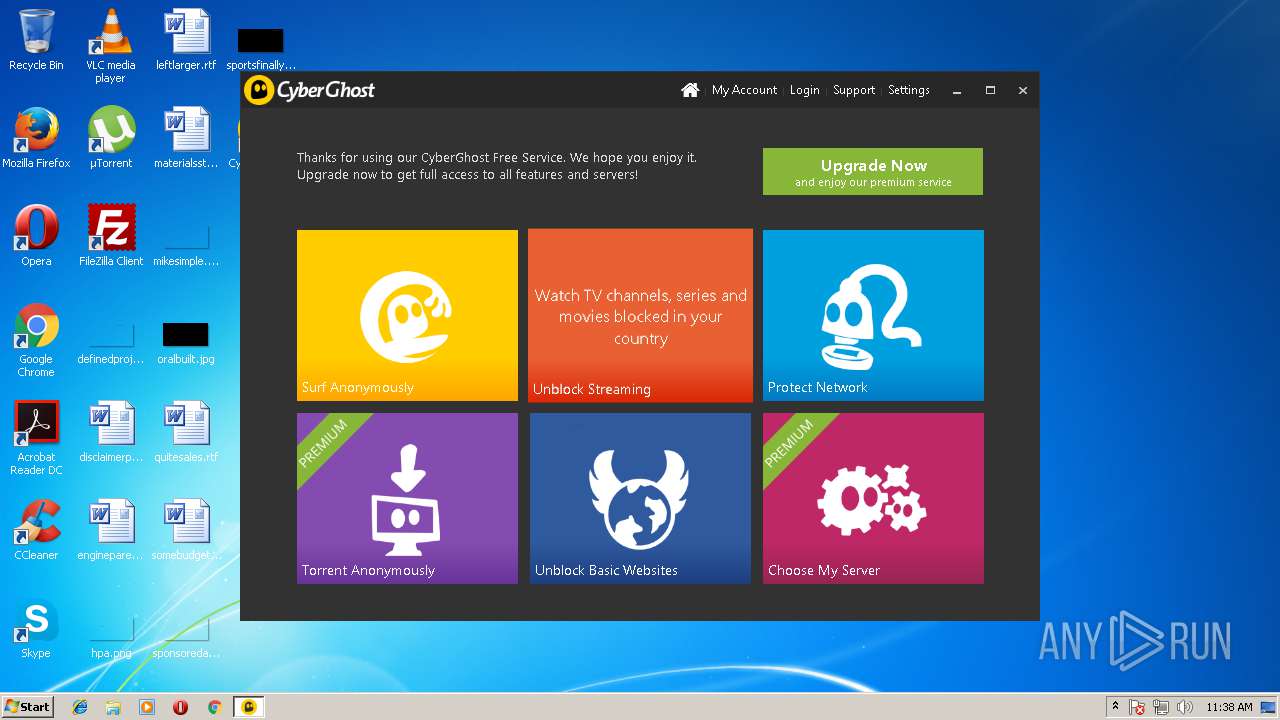The image size is (1280, 720).
Task: Select the sponsoreda file on desktop
Action: (x=186, y=636)
